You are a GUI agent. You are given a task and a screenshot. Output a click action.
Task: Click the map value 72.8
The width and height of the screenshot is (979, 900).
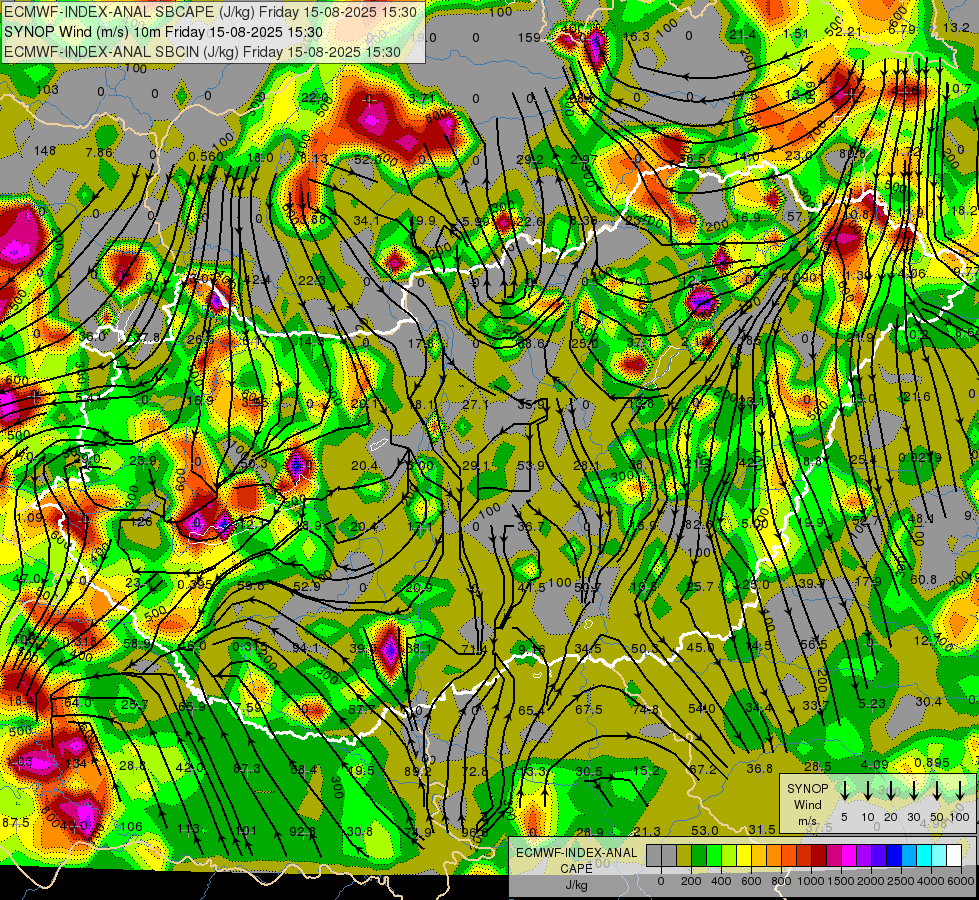(475, 771)
